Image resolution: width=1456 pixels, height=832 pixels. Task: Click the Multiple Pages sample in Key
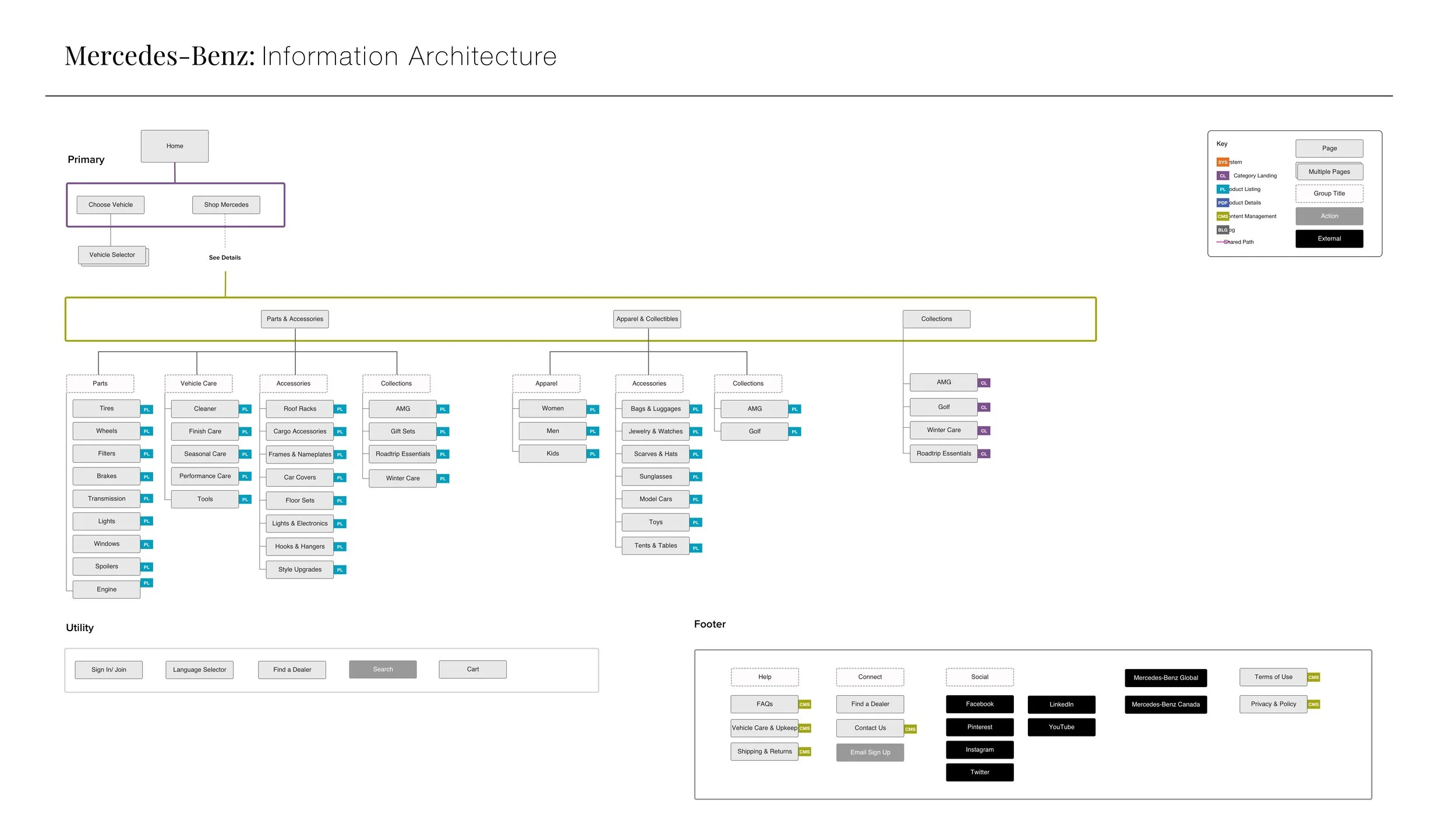click(x=1329, y=172)
